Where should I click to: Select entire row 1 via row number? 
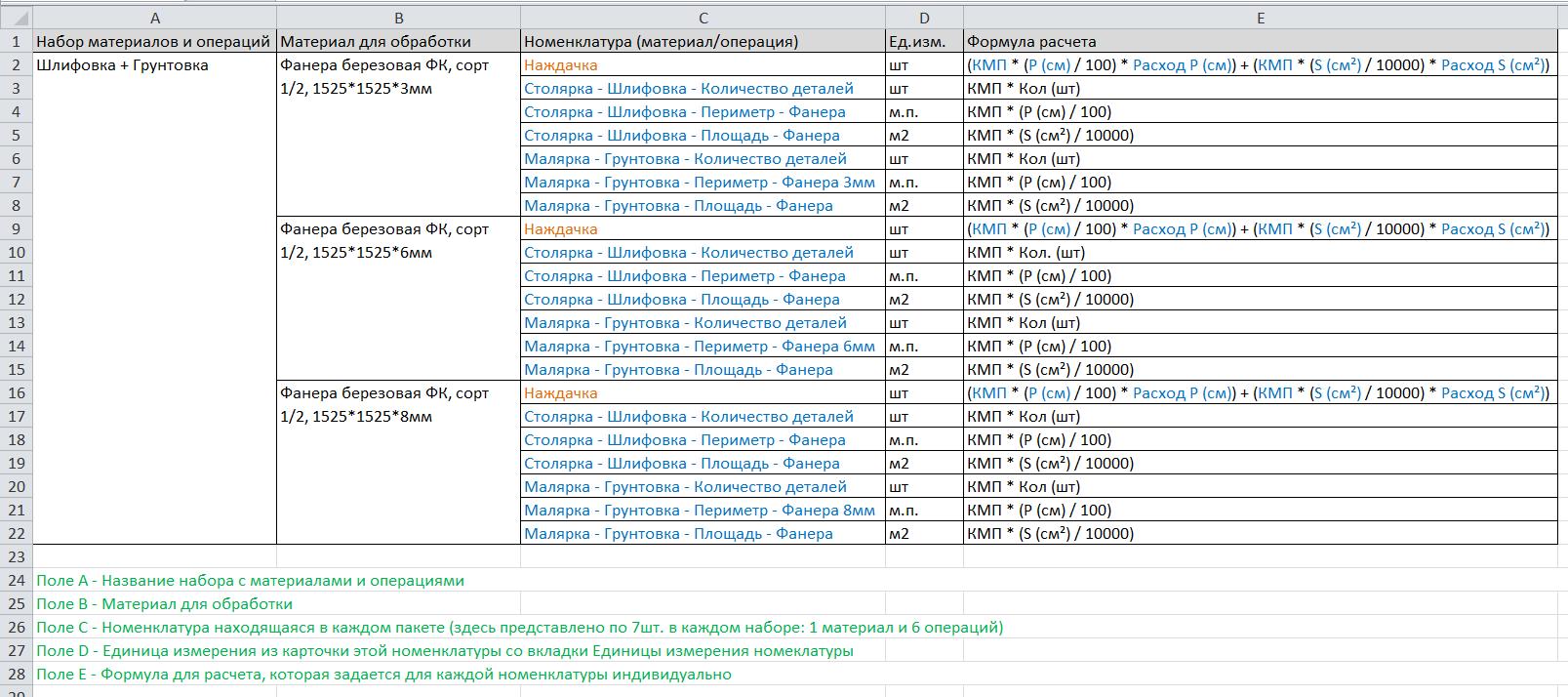(x=16, y=42)
